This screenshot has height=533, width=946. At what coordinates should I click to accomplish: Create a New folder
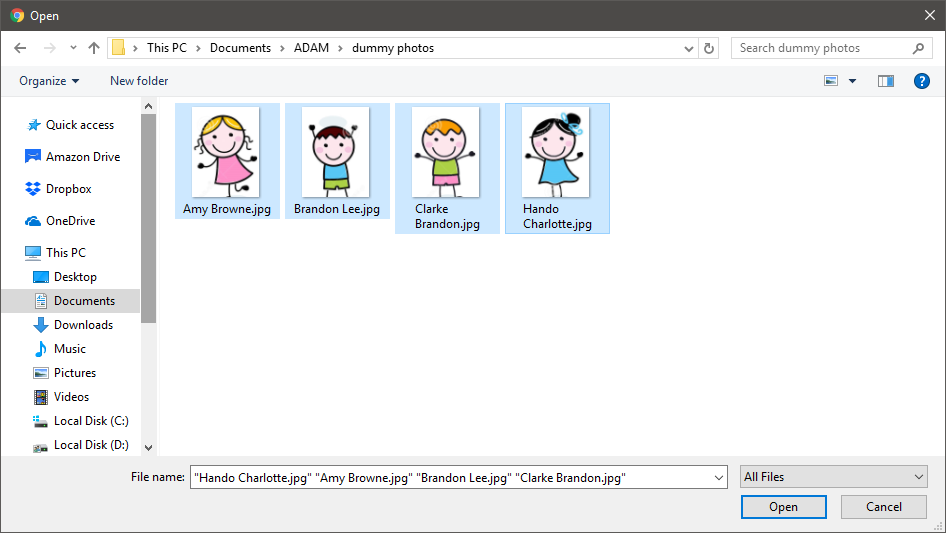[x=139, y=81]
